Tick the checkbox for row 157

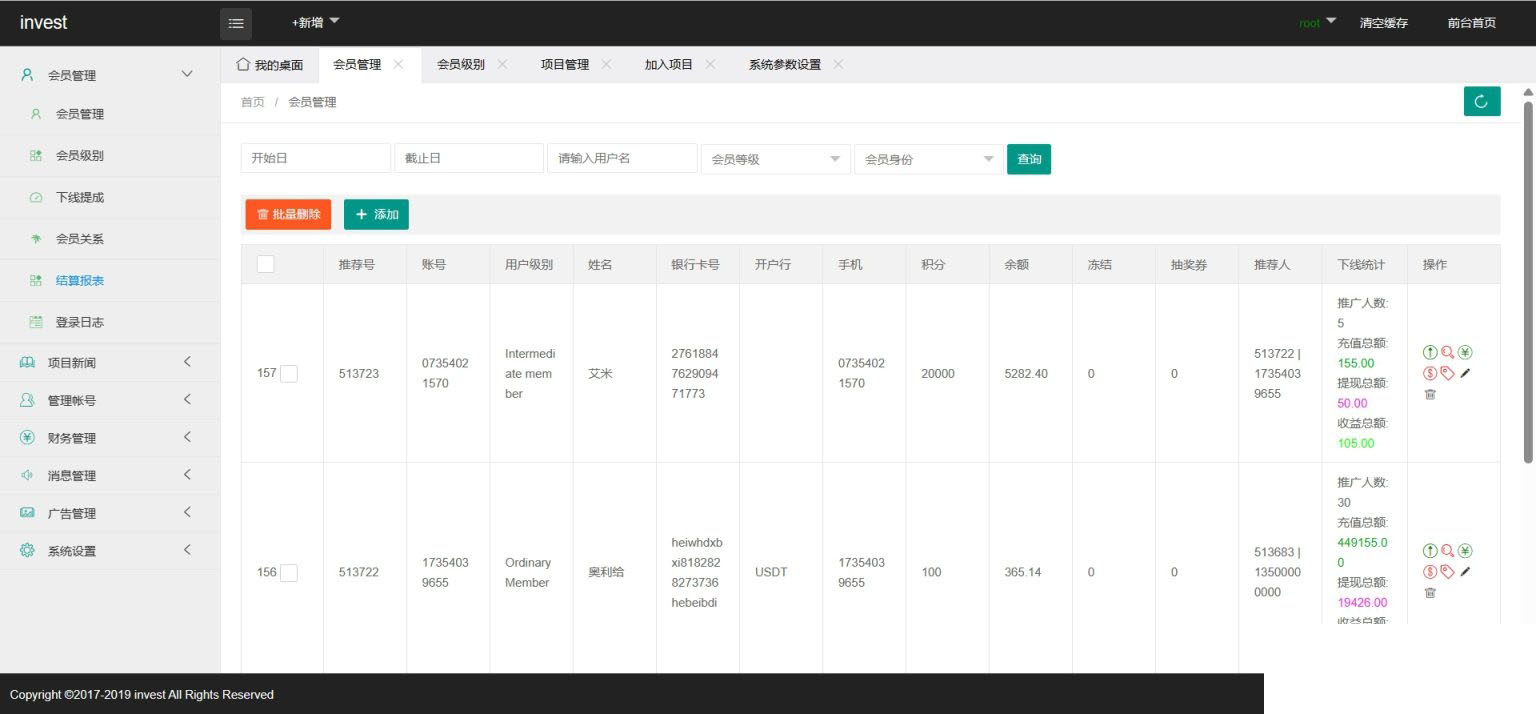289,373
